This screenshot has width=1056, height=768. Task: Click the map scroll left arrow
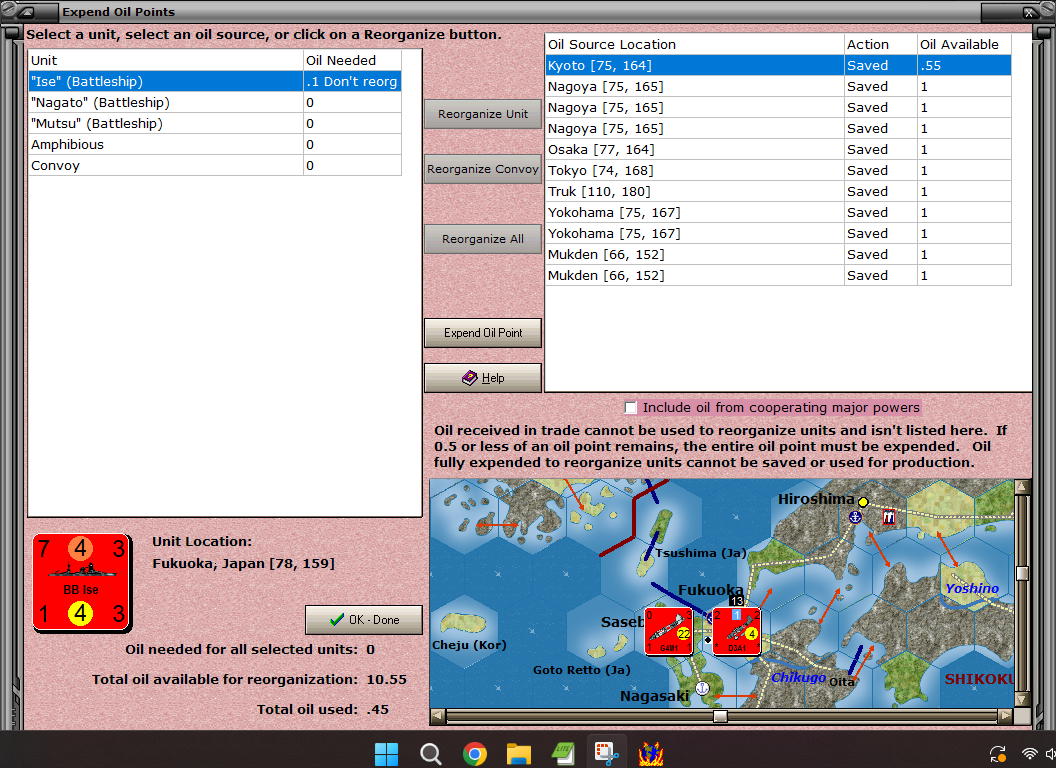[437, 715]
